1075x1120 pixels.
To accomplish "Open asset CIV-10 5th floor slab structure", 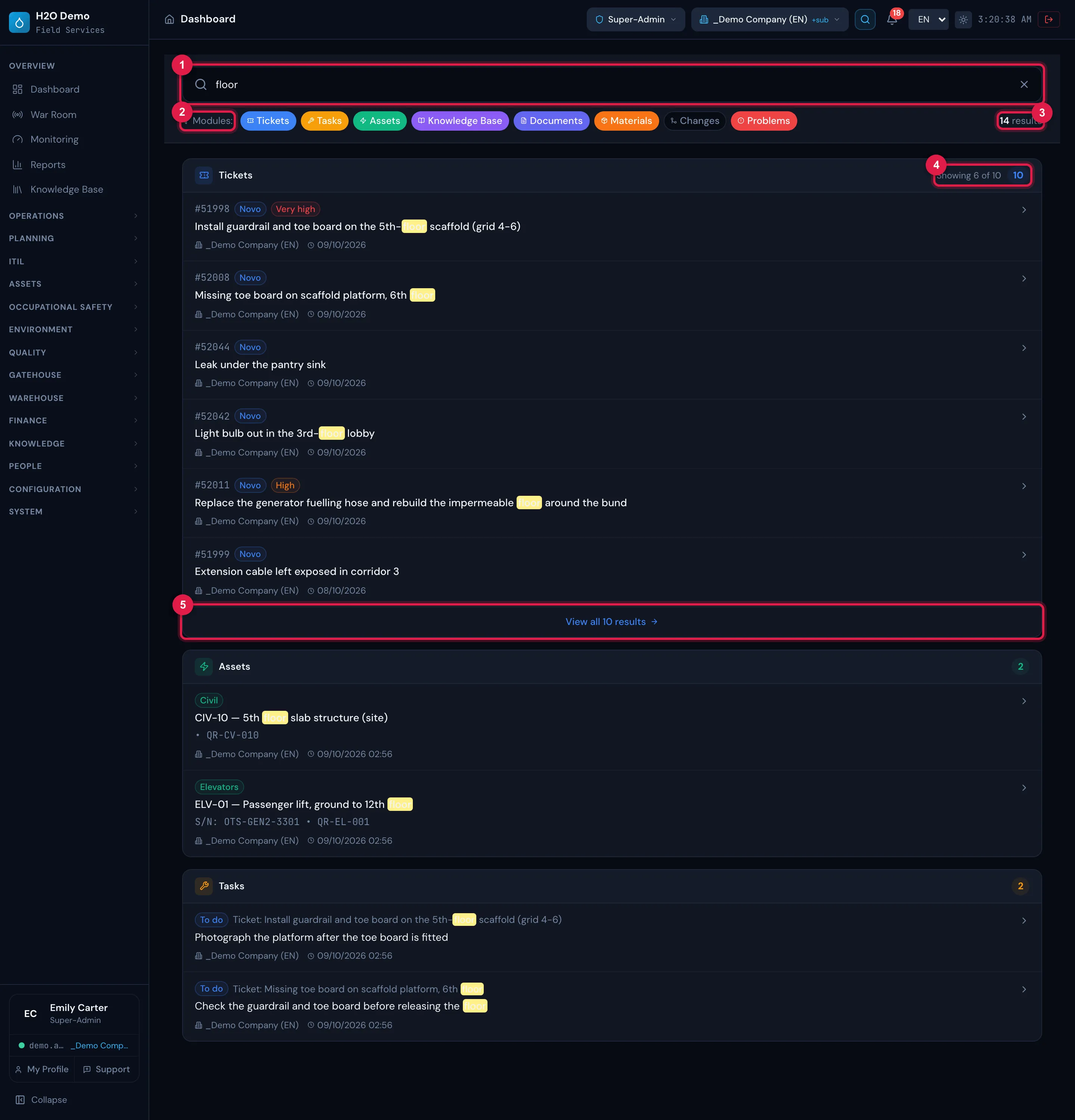I will 612,727.
